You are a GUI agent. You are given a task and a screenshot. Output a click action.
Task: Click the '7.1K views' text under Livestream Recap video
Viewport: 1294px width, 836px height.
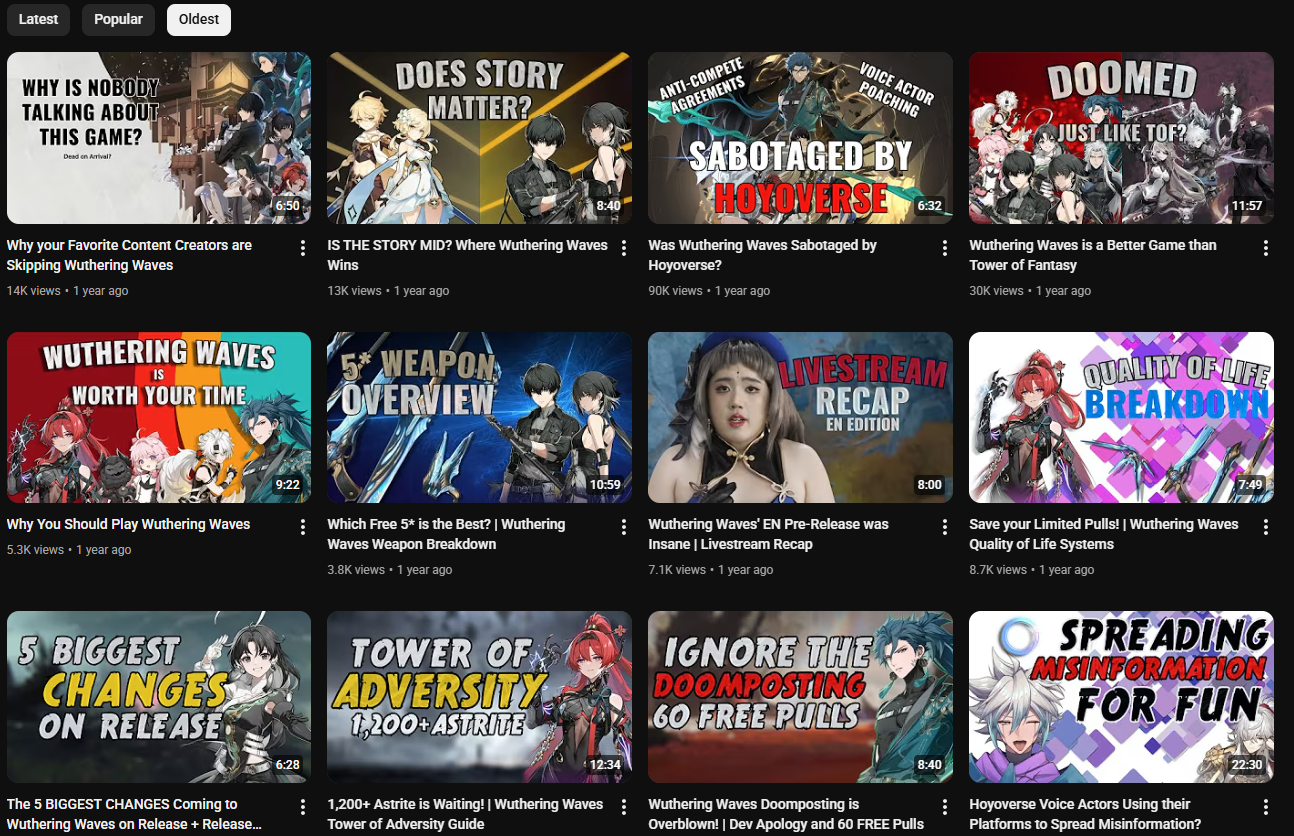(677, 570)
